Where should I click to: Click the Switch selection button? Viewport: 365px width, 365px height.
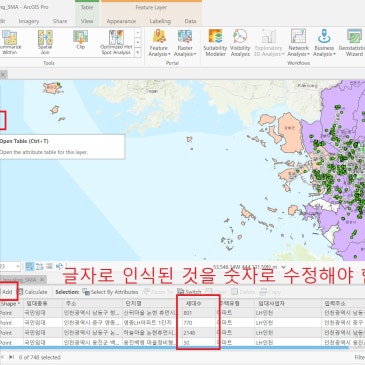[189, 292]
